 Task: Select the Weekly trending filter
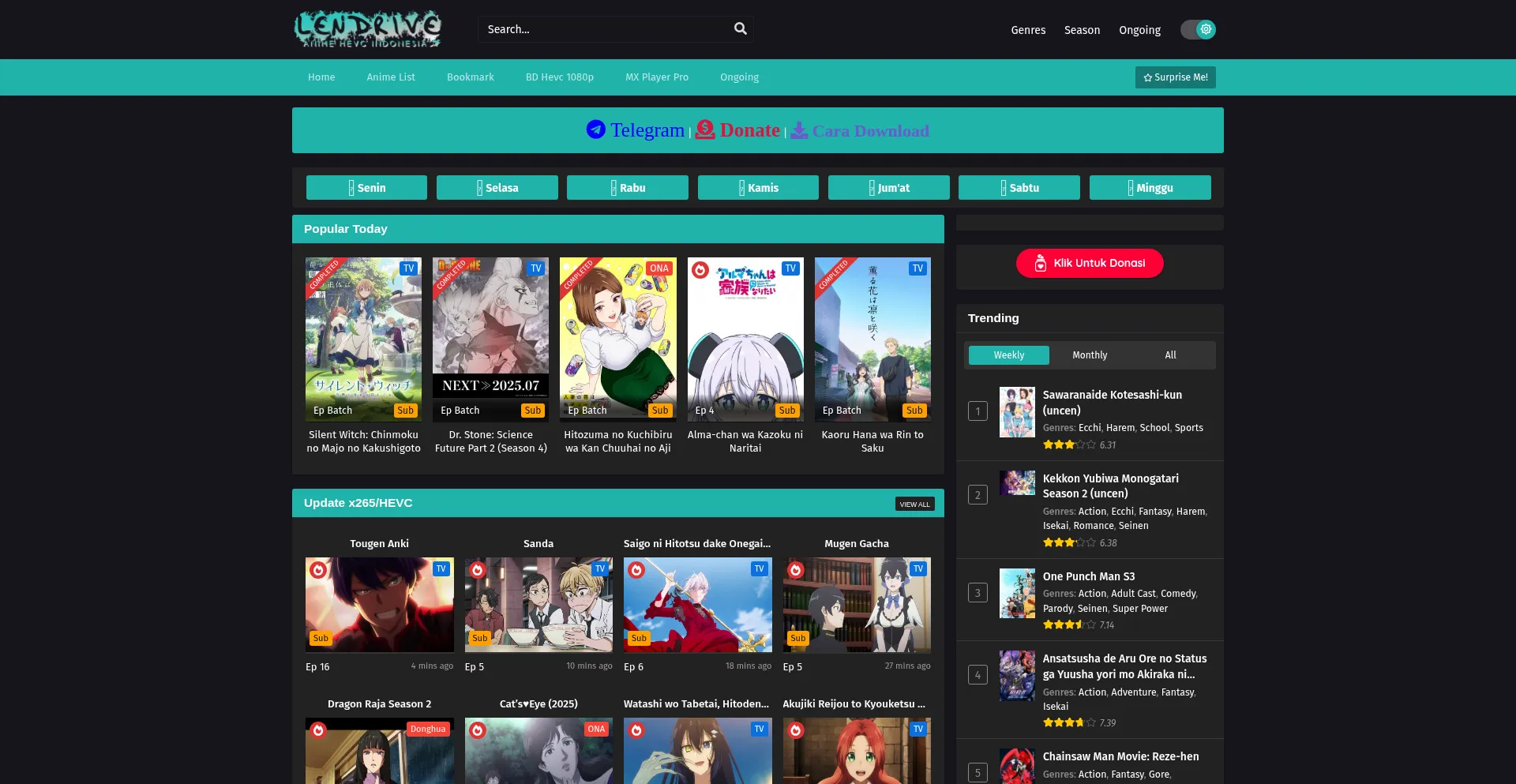point(1008,355)
